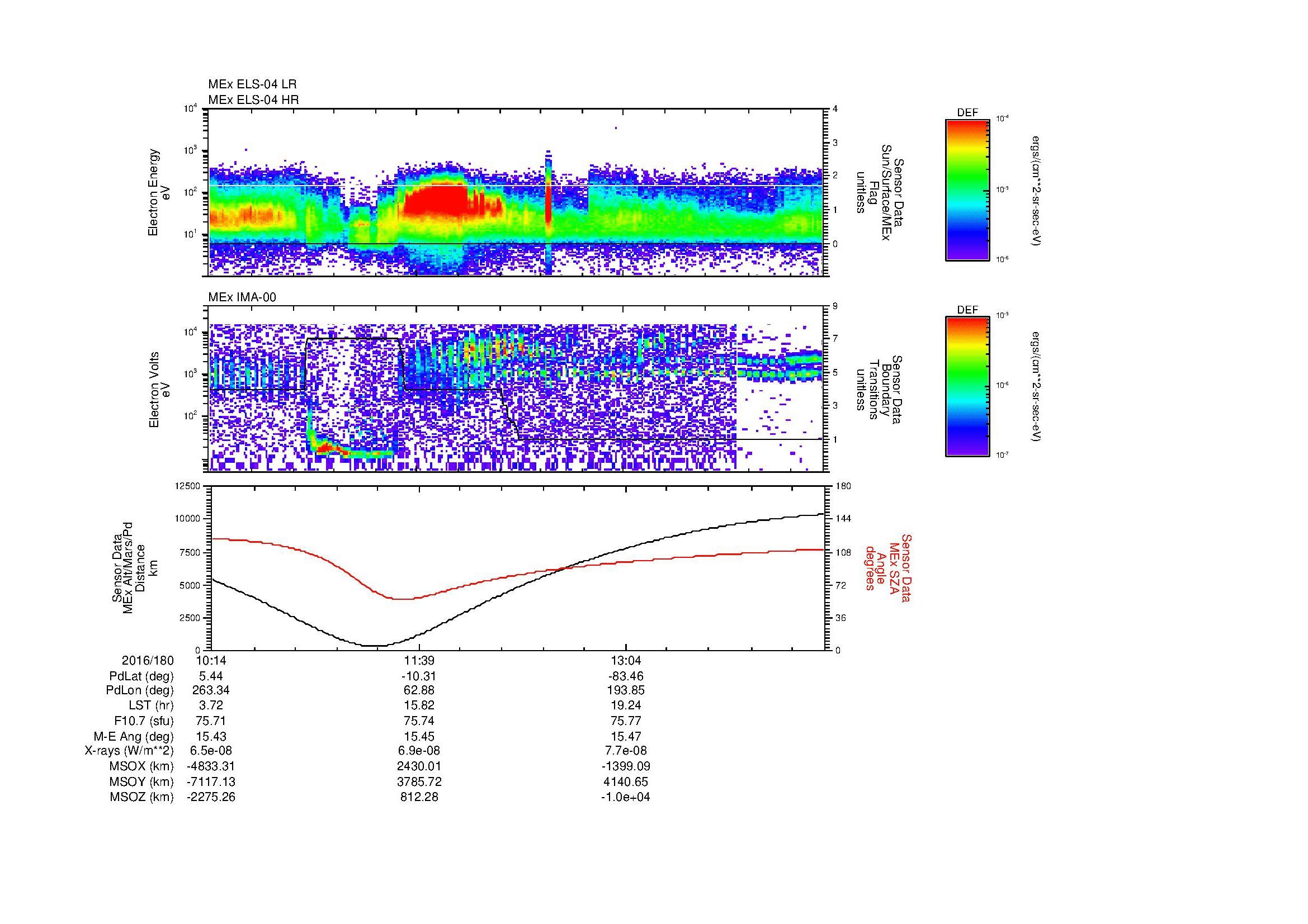Click the 10000 altitude axis tick
The width and height of the screenshot is (1308, 924).
pos(188,519)
